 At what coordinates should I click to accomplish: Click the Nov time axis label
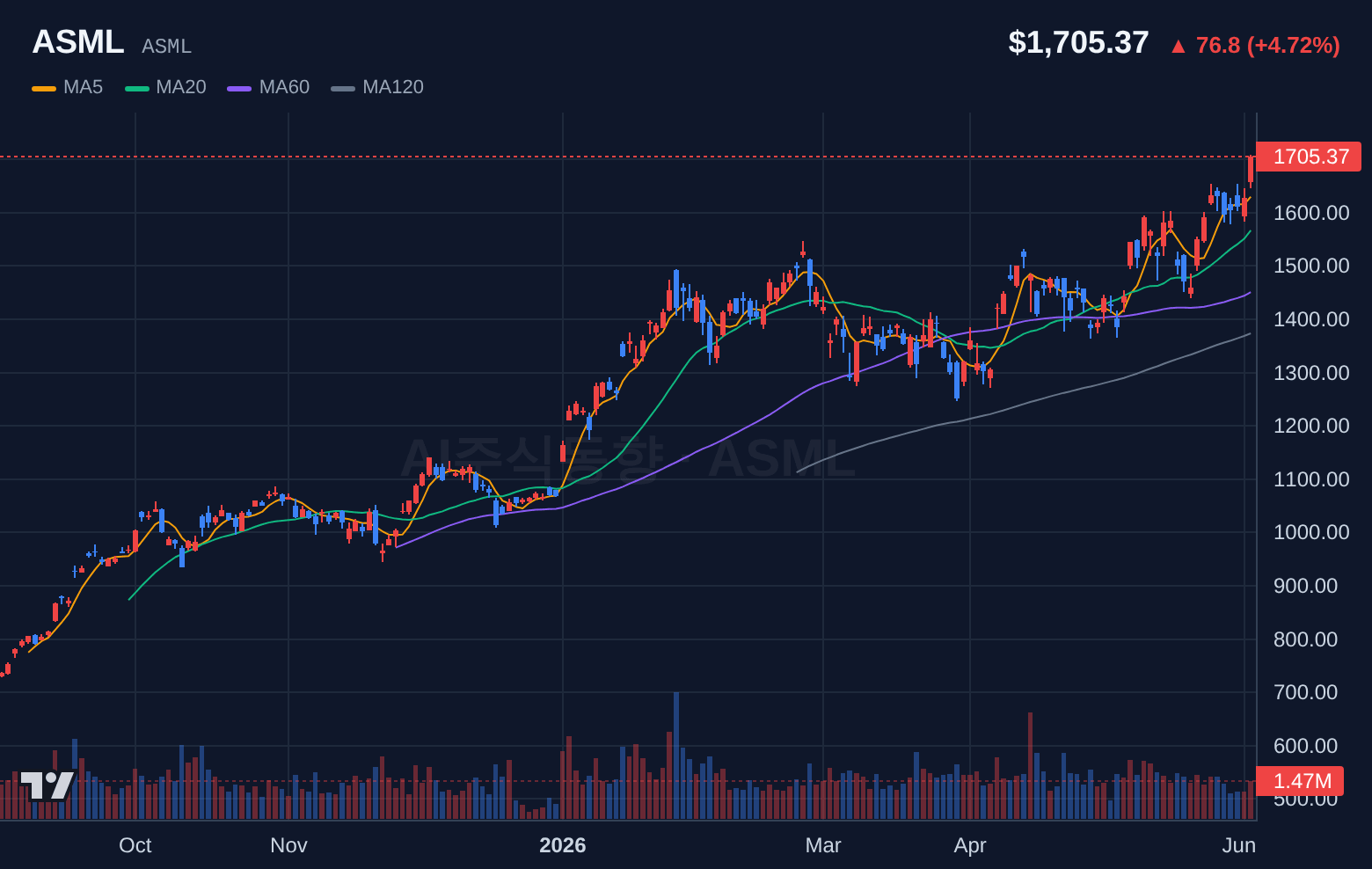[288, 845]
